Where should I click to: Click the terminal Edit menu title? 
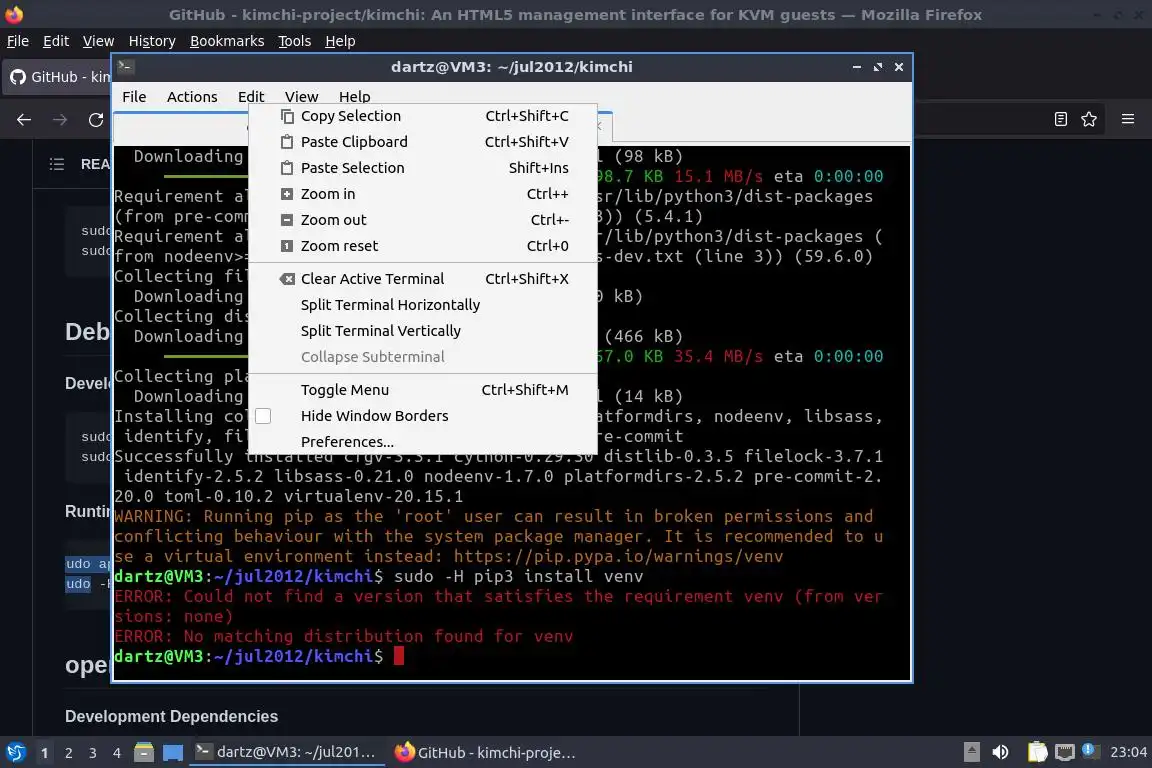coord(251,97)
